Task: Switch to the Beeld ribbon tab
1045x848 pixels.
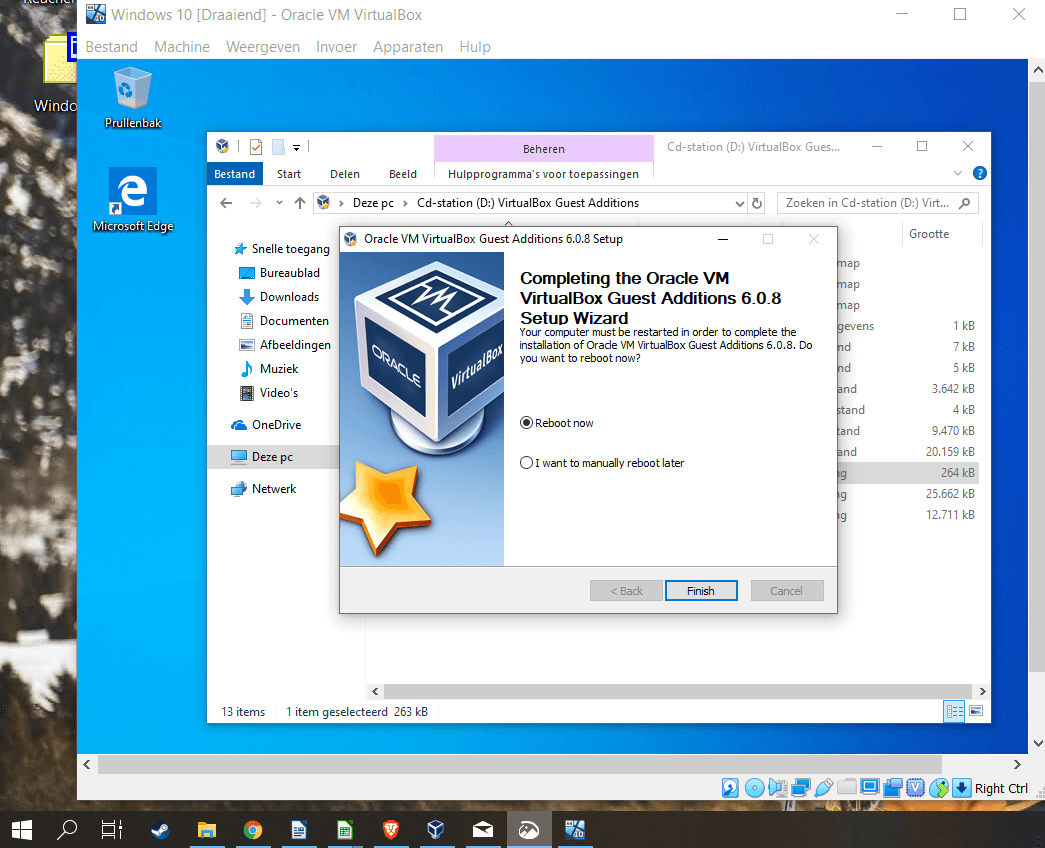Action: pos(403,174)
